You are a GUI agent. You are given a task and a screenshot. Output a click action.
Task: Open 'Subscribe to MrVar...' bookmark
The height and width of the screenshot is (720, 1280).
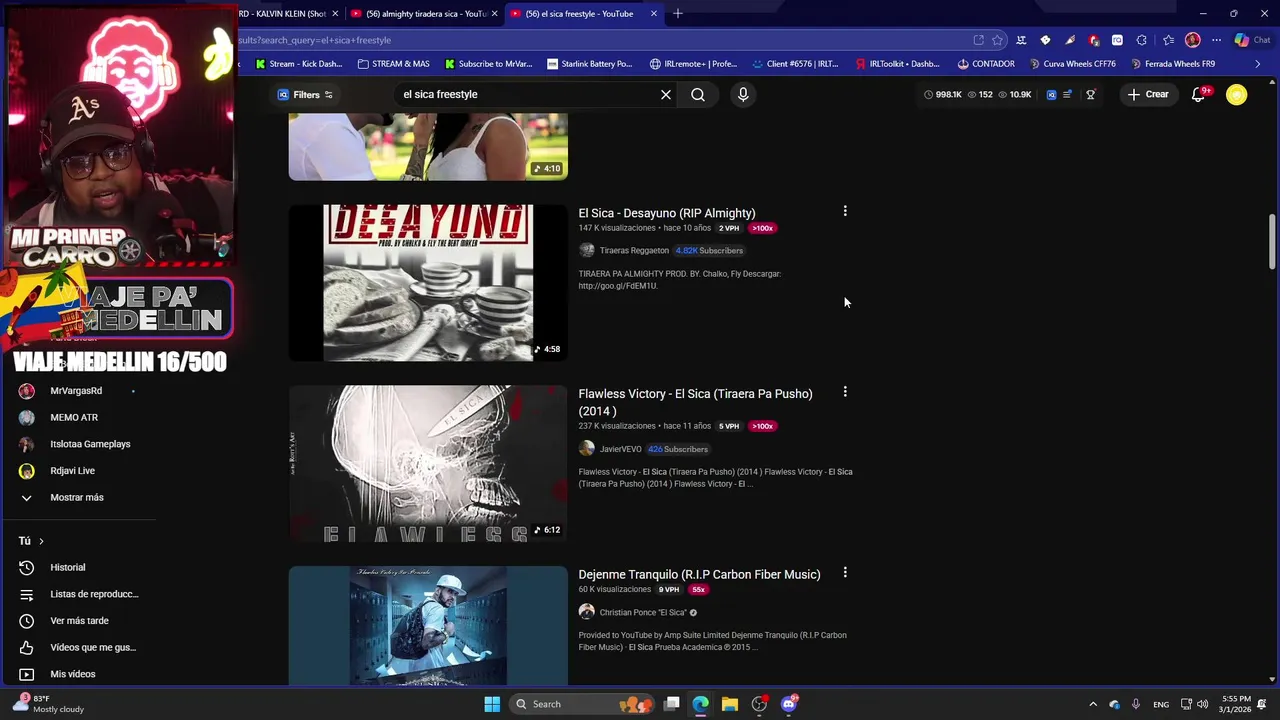488,64
